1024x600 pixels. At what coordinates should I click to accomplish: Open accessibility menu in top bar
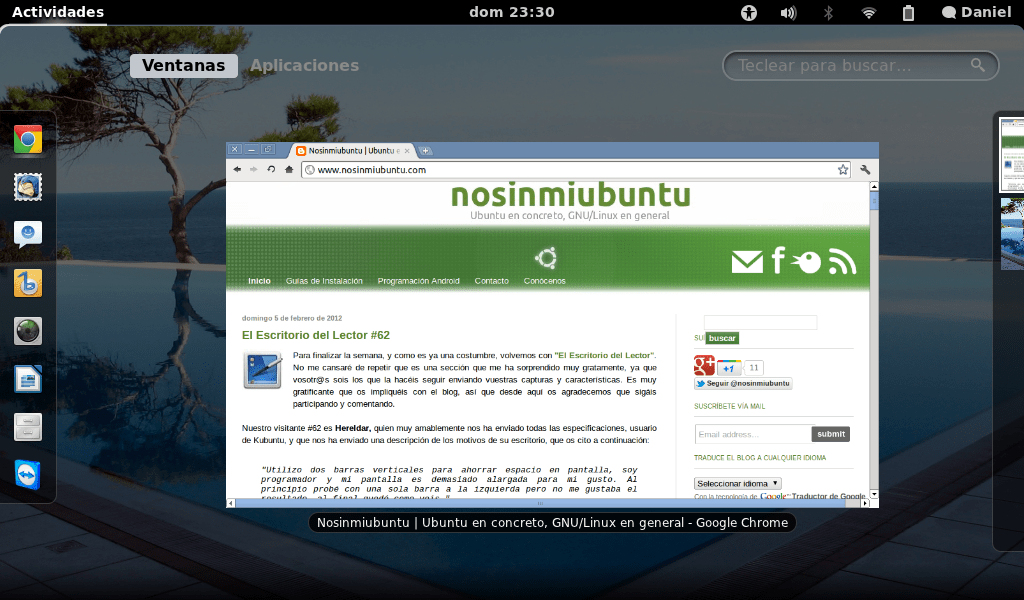pyautogui.click(x=749, y=12)
